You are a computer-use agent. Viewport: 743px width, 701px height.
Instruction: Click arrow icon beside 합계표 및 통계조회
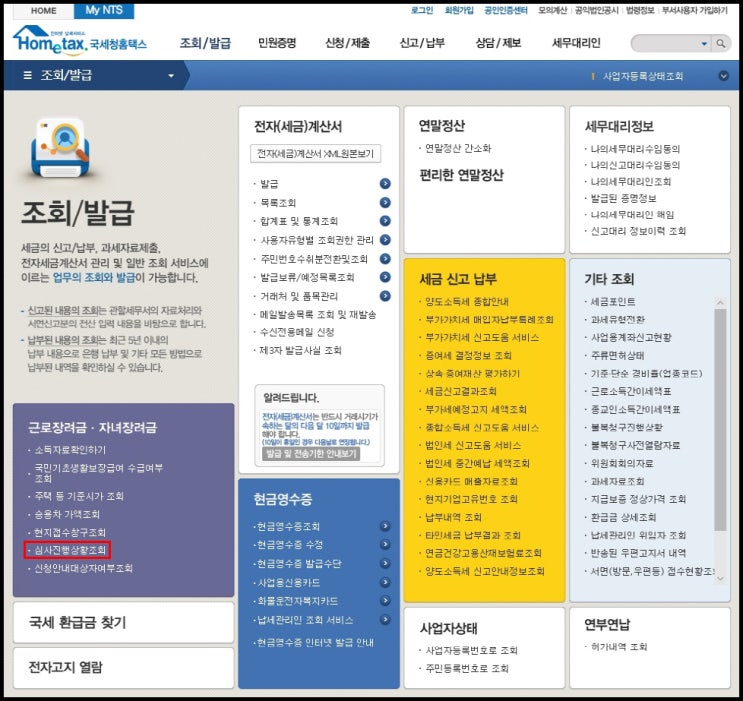385,221
